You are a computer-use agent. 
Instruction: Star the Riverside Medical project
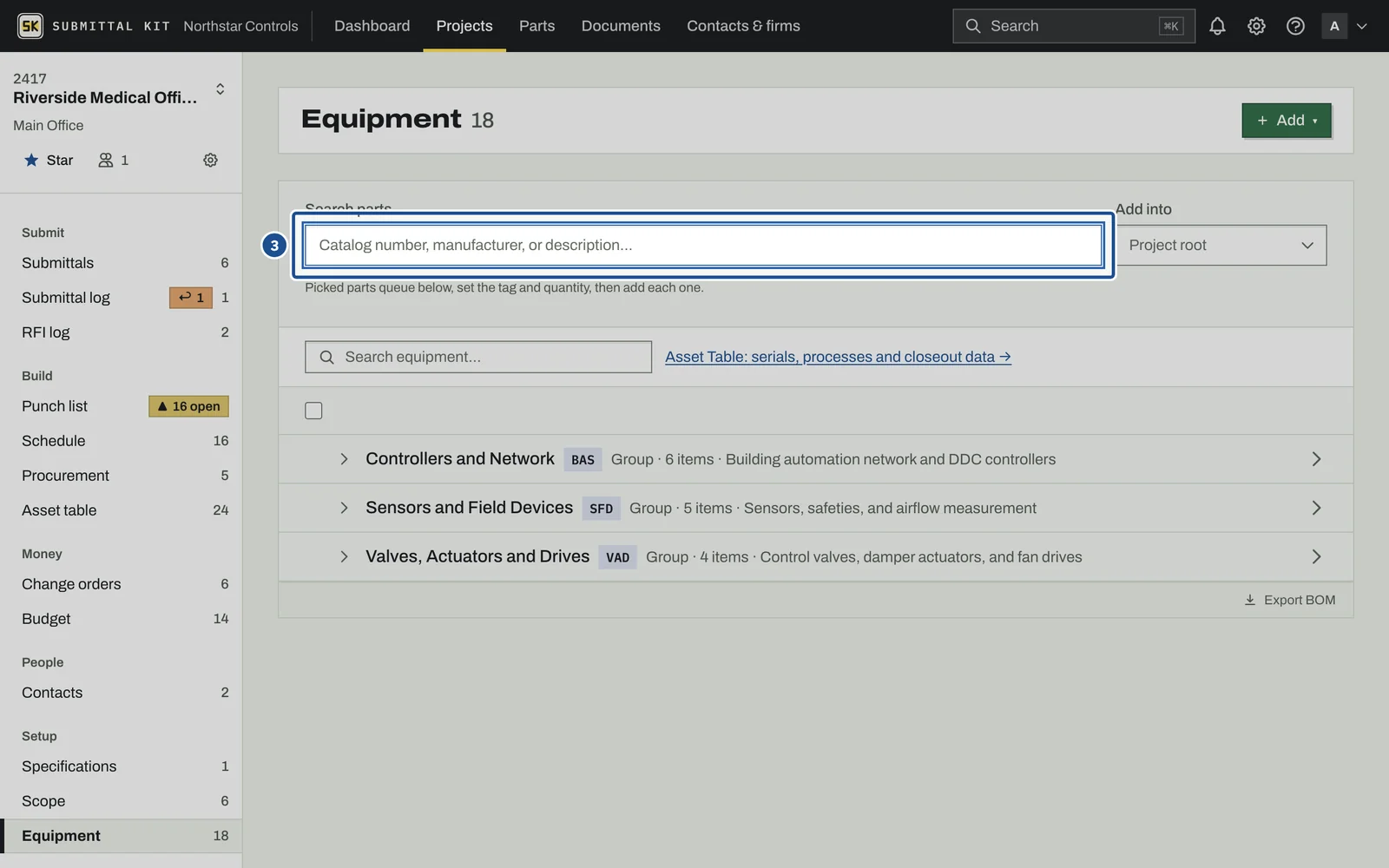tap(49, 160)
